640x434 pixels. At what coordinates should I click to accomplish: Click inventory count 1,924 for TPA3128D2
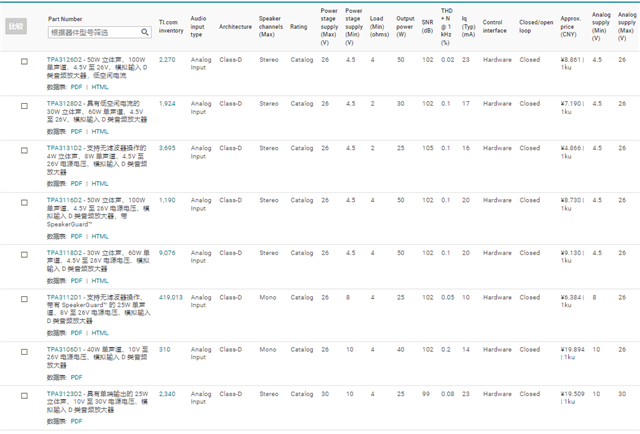pyautogui.click(x=167, y=104)
